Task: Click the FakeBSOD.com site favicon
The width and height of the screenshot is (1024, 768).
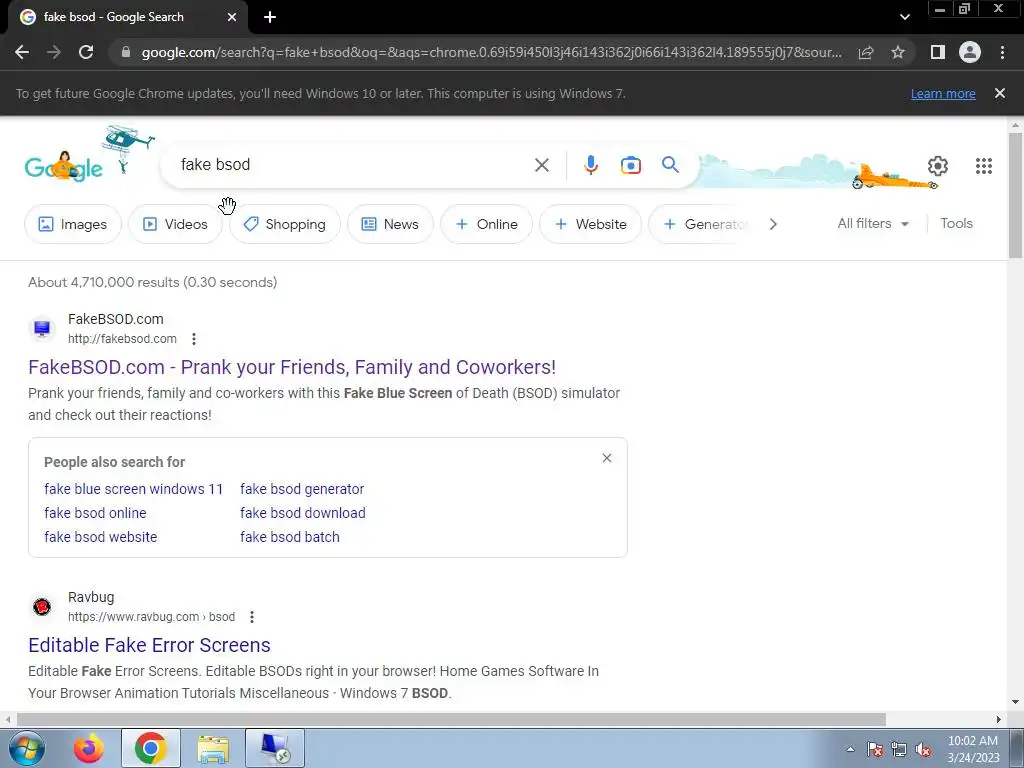Action: (x=42, y=328)
